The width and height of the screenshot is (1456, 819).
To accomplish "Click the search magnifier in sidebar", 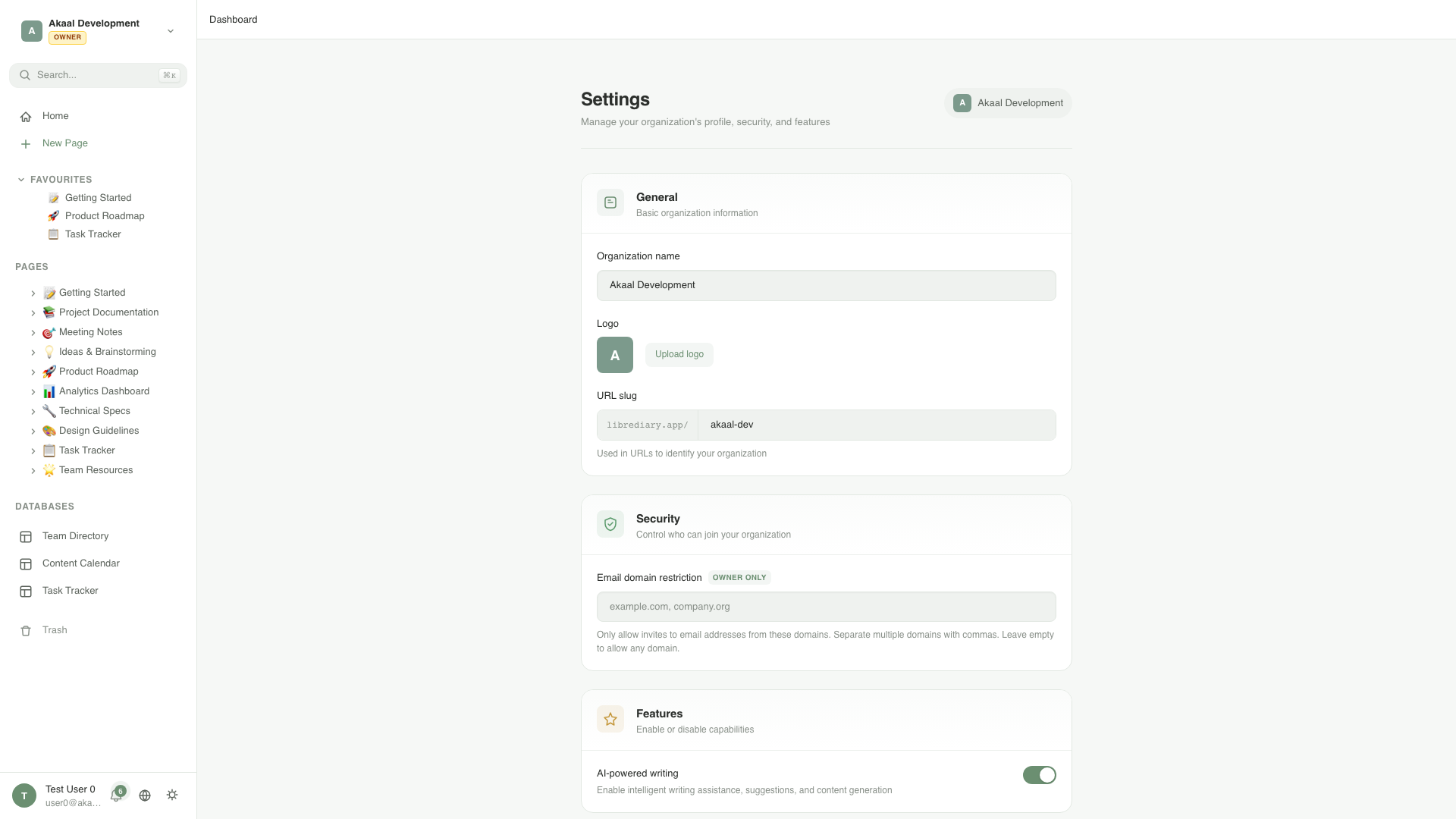I will tap(25, 75).
